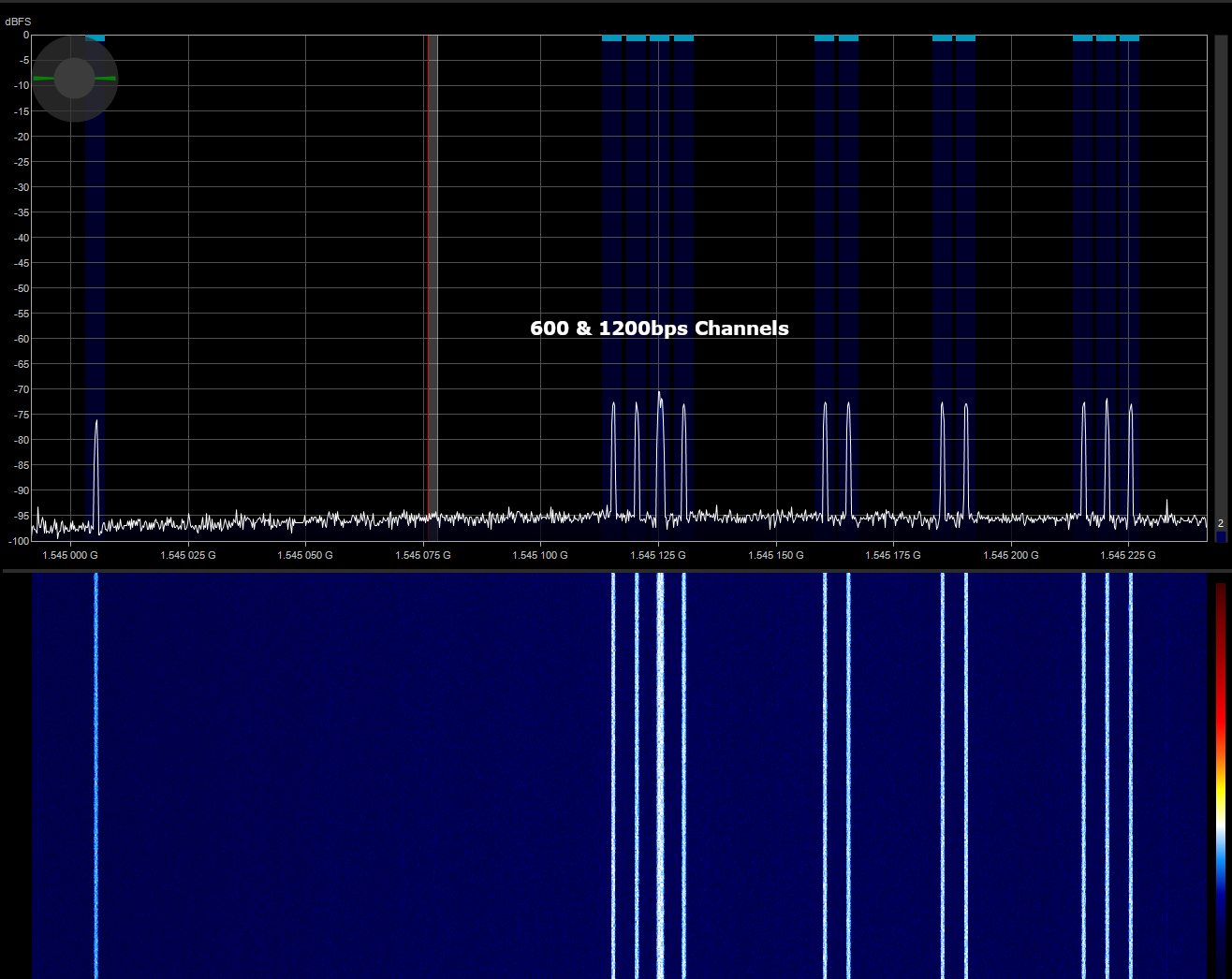
Task: Click the 1.545 000 G frequency label
Action: coord(68,555)
